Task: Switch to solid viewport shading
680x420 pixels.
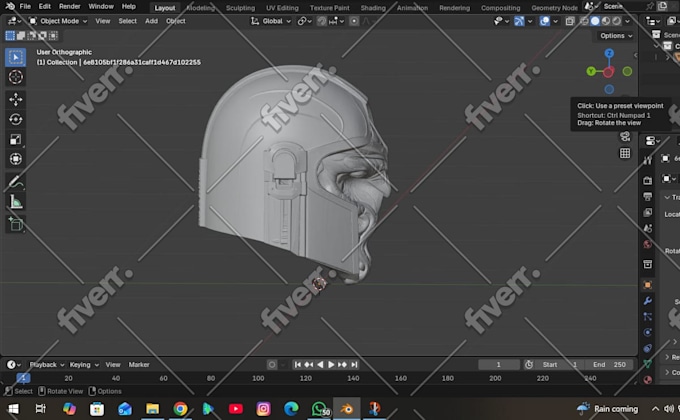Action: 595,21
